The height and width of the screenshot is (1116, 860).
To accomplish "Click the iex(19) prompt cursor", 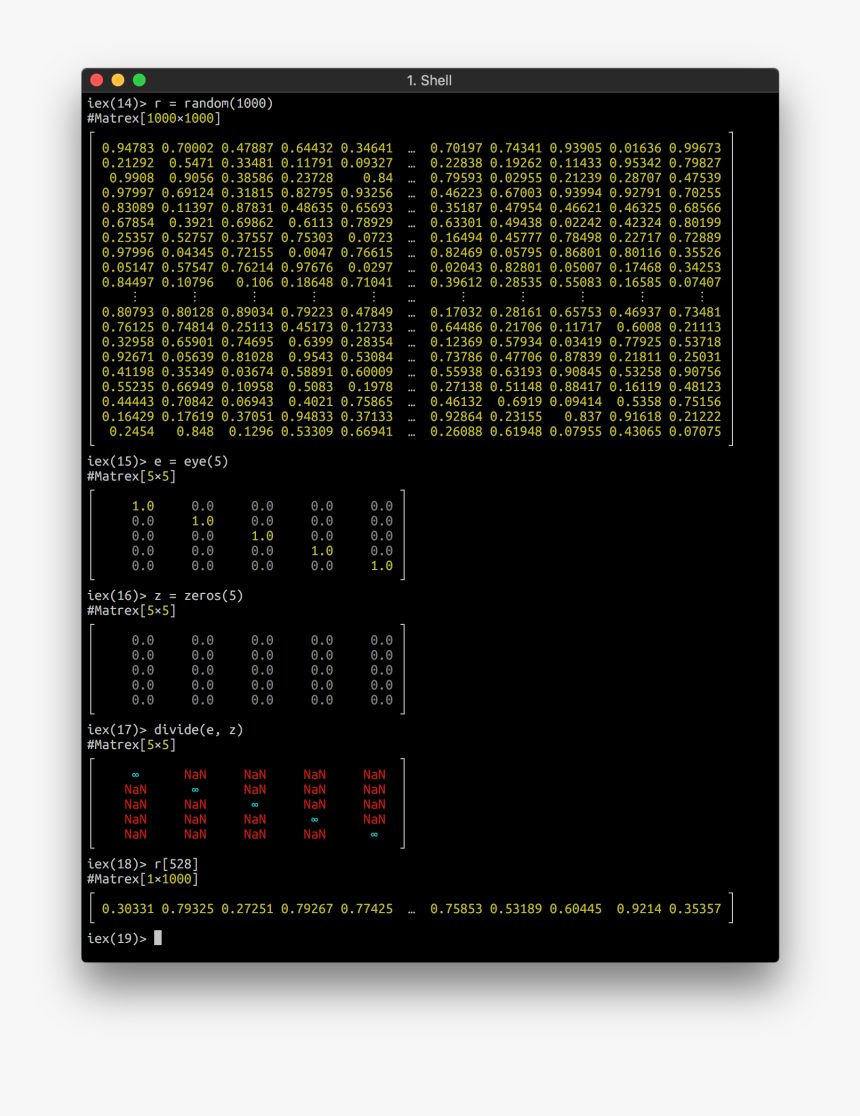I will click(158, 938).
